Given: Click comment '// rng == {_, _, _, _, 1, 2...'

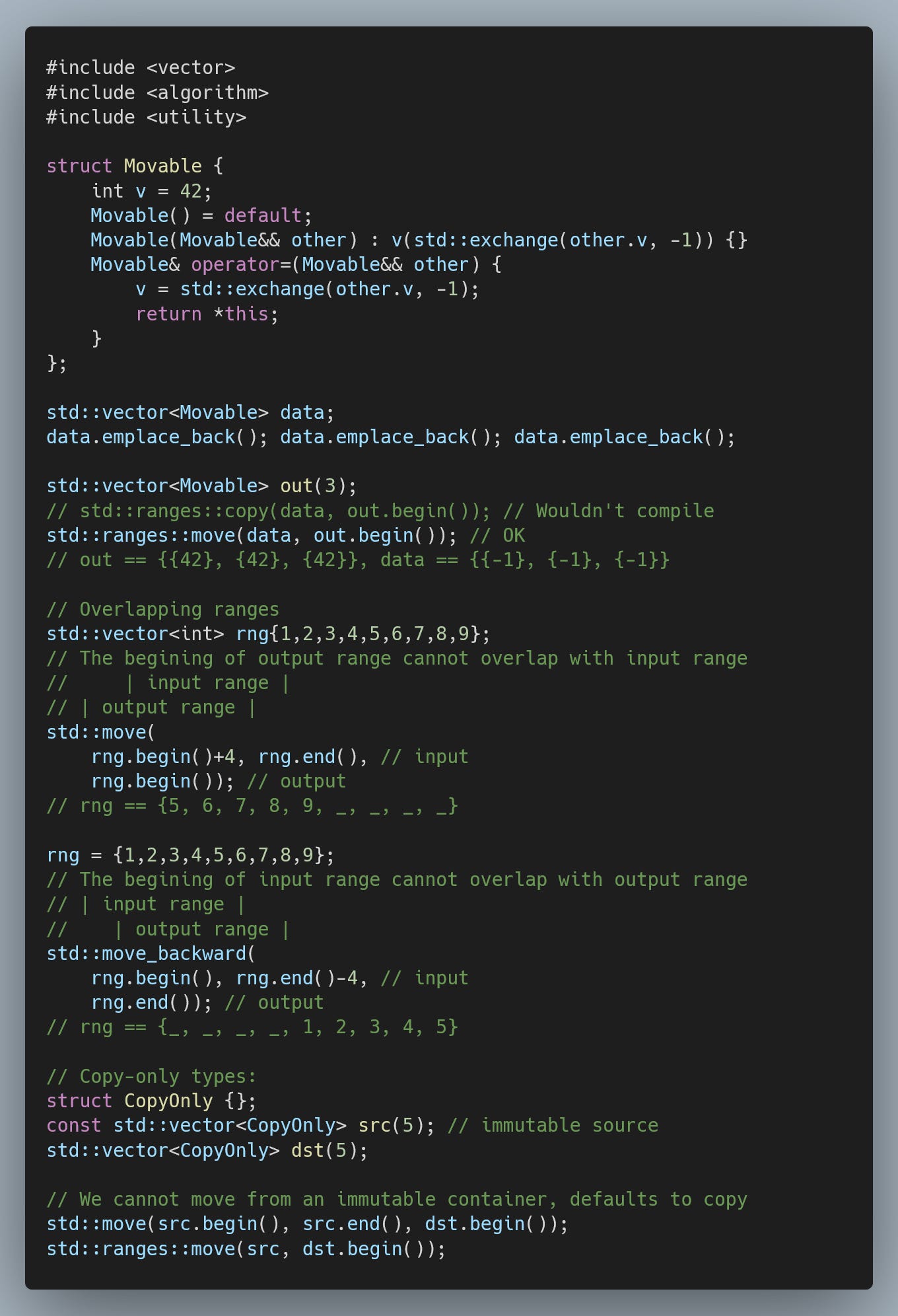Looking at the screenshot, I should (x=252, y=1027).
